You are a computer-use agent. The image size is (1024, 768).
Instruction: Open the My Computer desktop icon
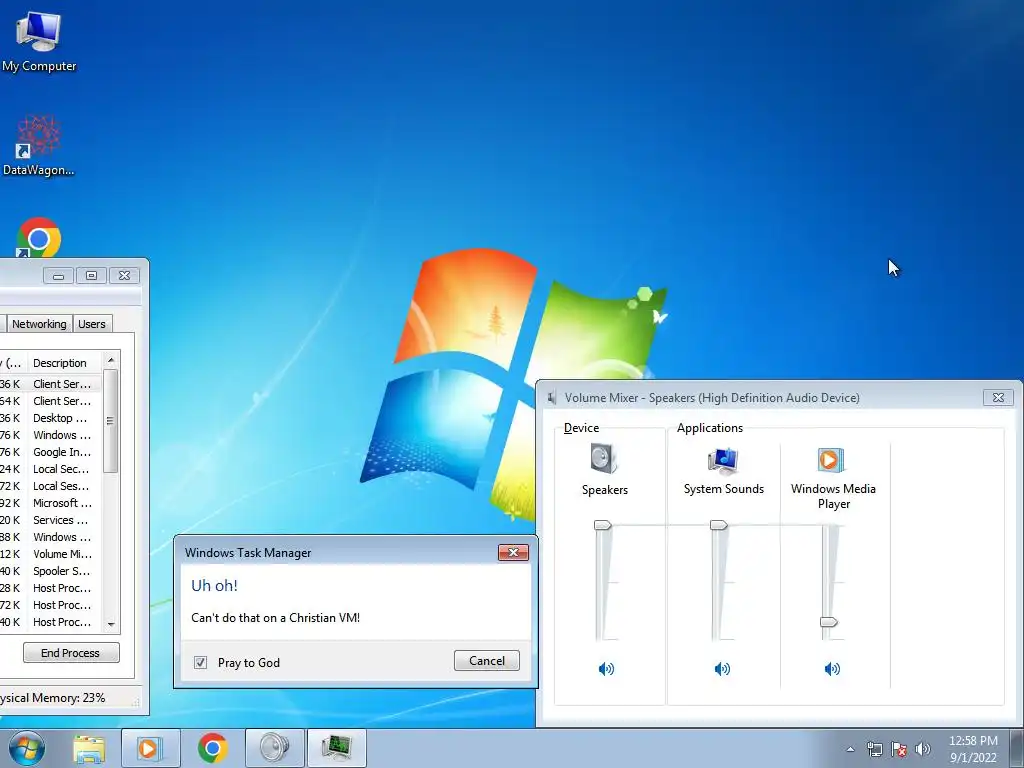(39, 40)
